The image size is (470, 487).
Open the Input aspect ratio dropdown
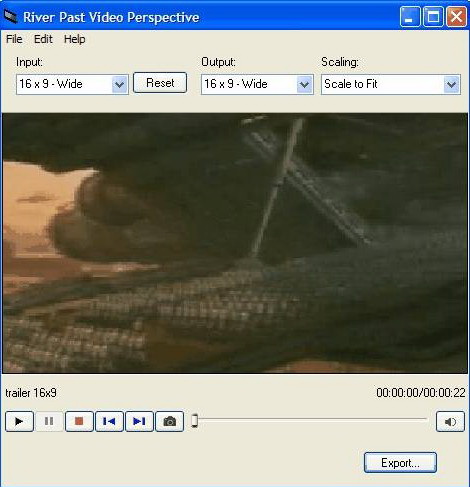[72, 84]
